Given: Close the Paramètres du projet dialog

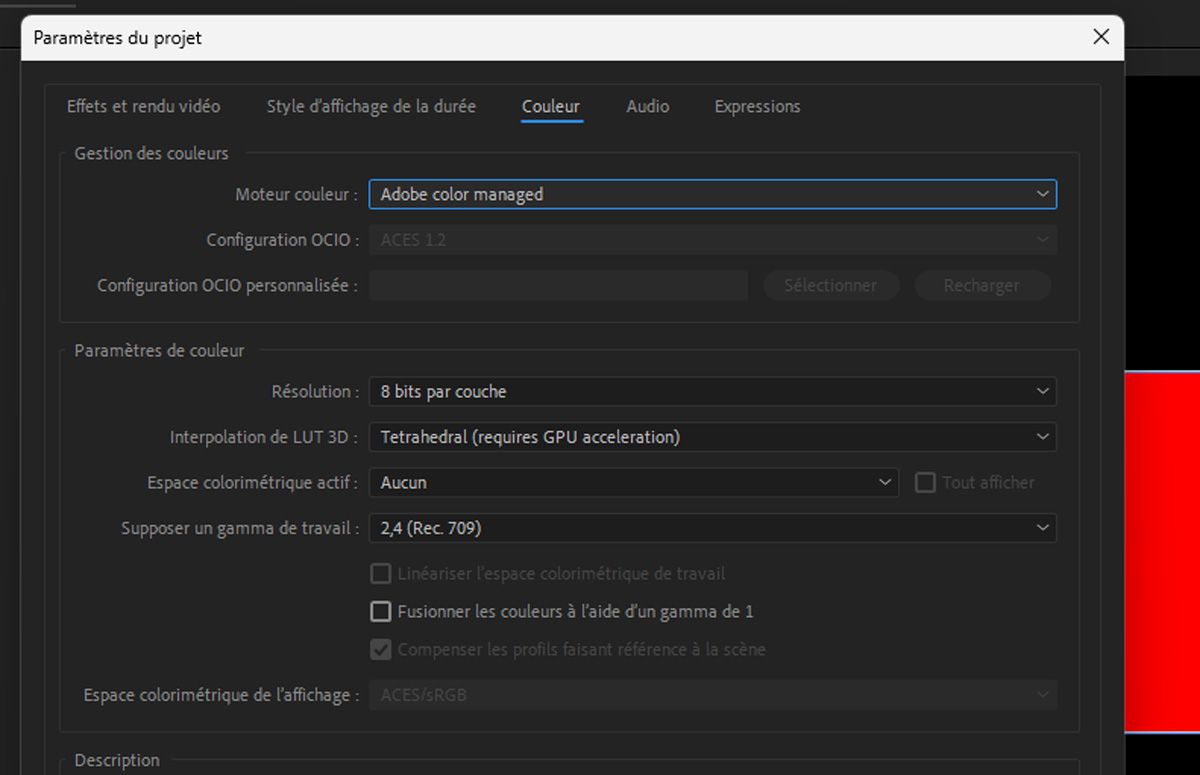Looking at the screenshot, I should [x=1101, y=37].
